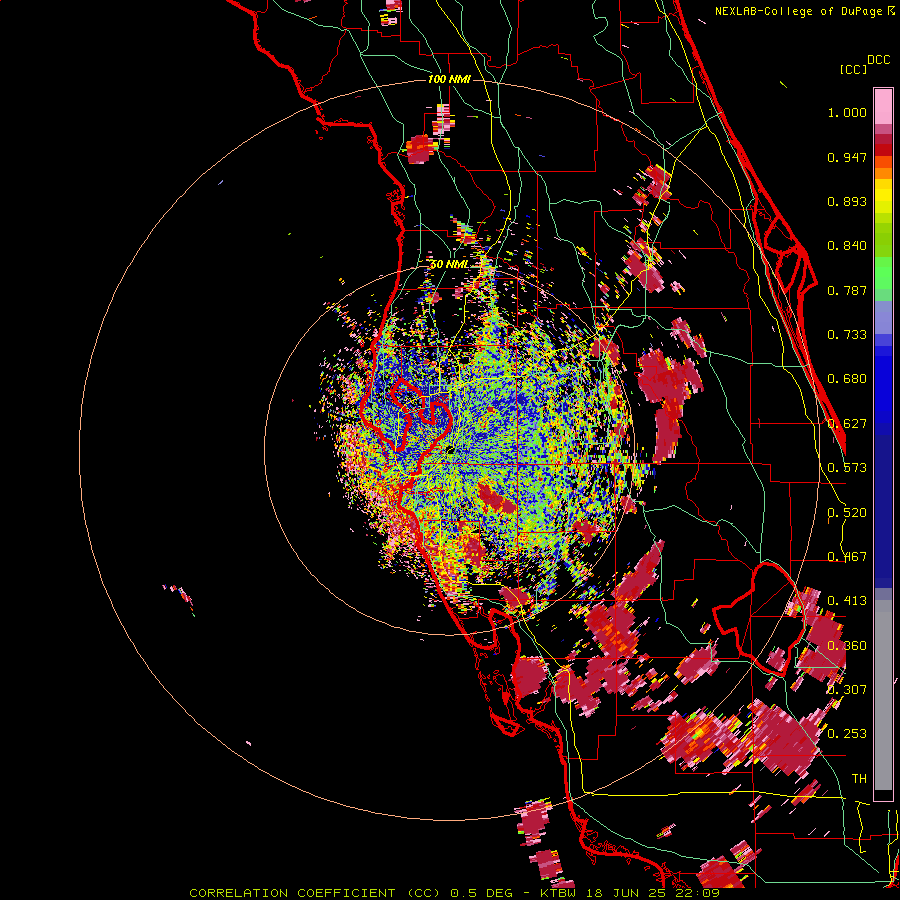Select the 0.893 legend value
This screenshot has height=900, width=900.
tap(847, 201)
